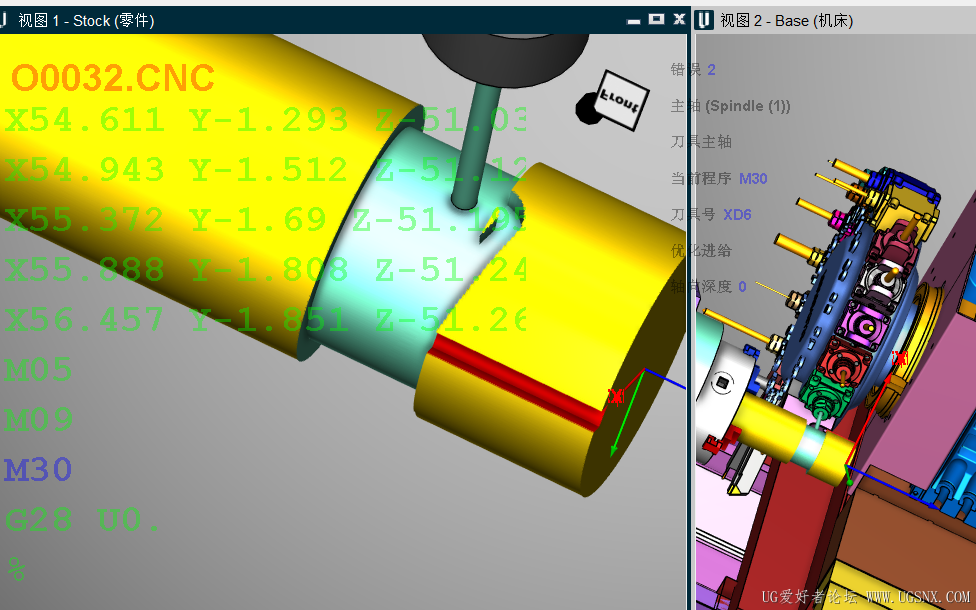
Task: Click the Front view orientation cube
Action: [x=621, y=100]
